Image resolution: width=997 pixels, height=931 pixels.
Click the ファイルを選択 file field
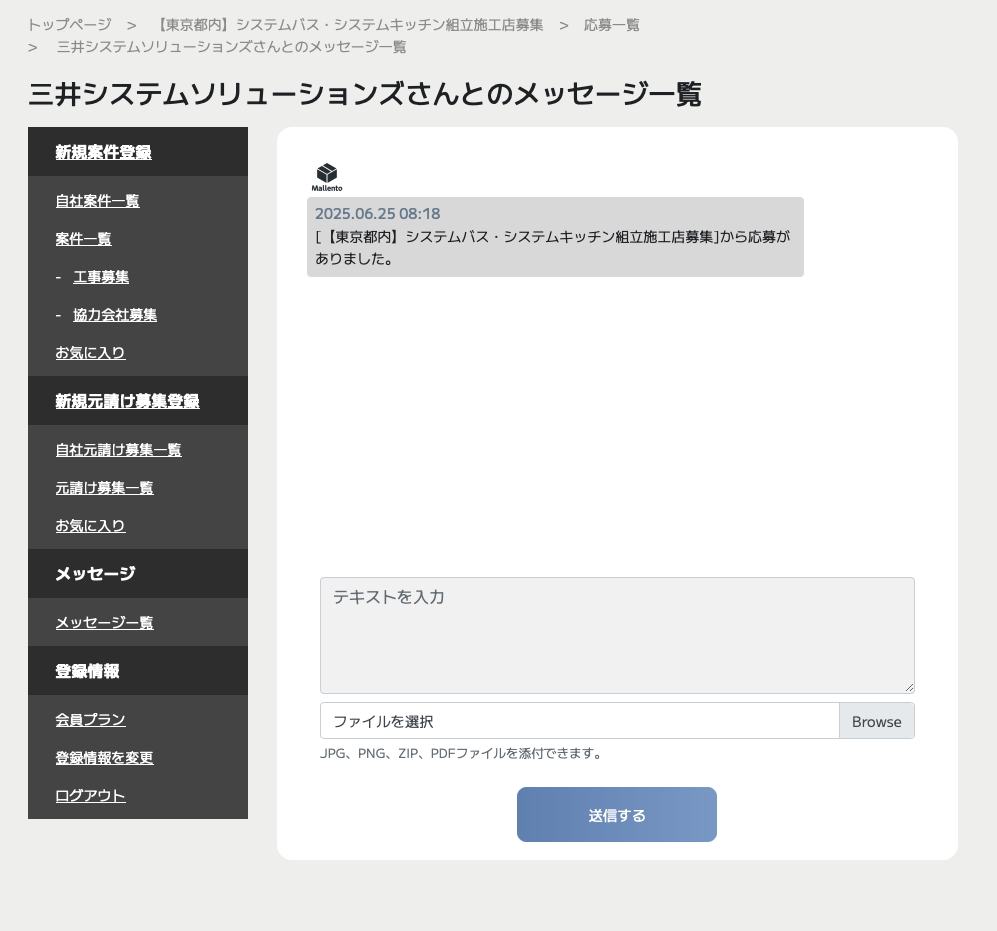(x=579, y=721)
